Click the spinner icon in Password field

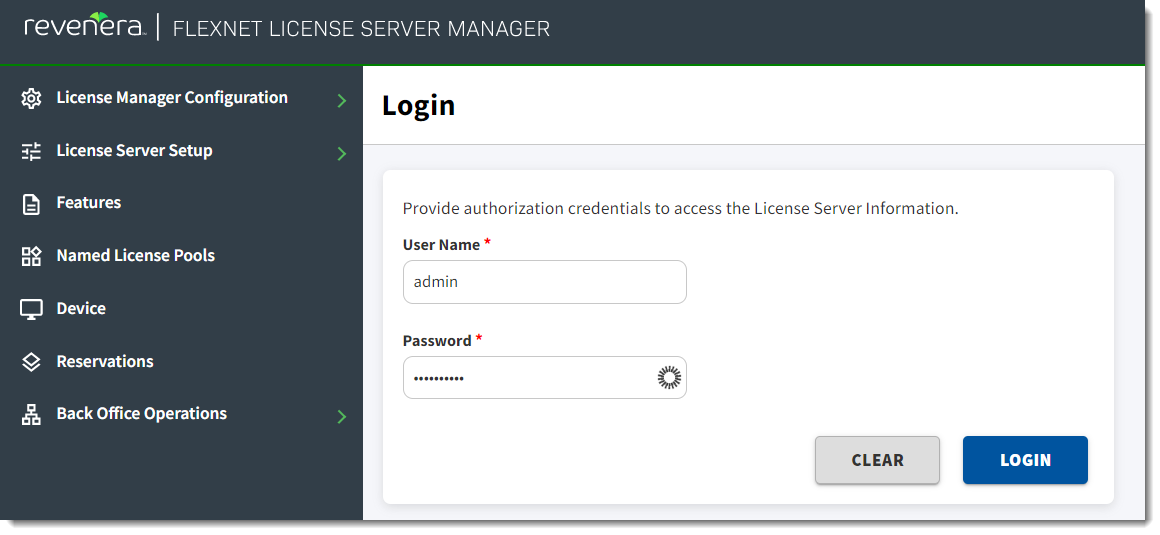coord(668,377)
